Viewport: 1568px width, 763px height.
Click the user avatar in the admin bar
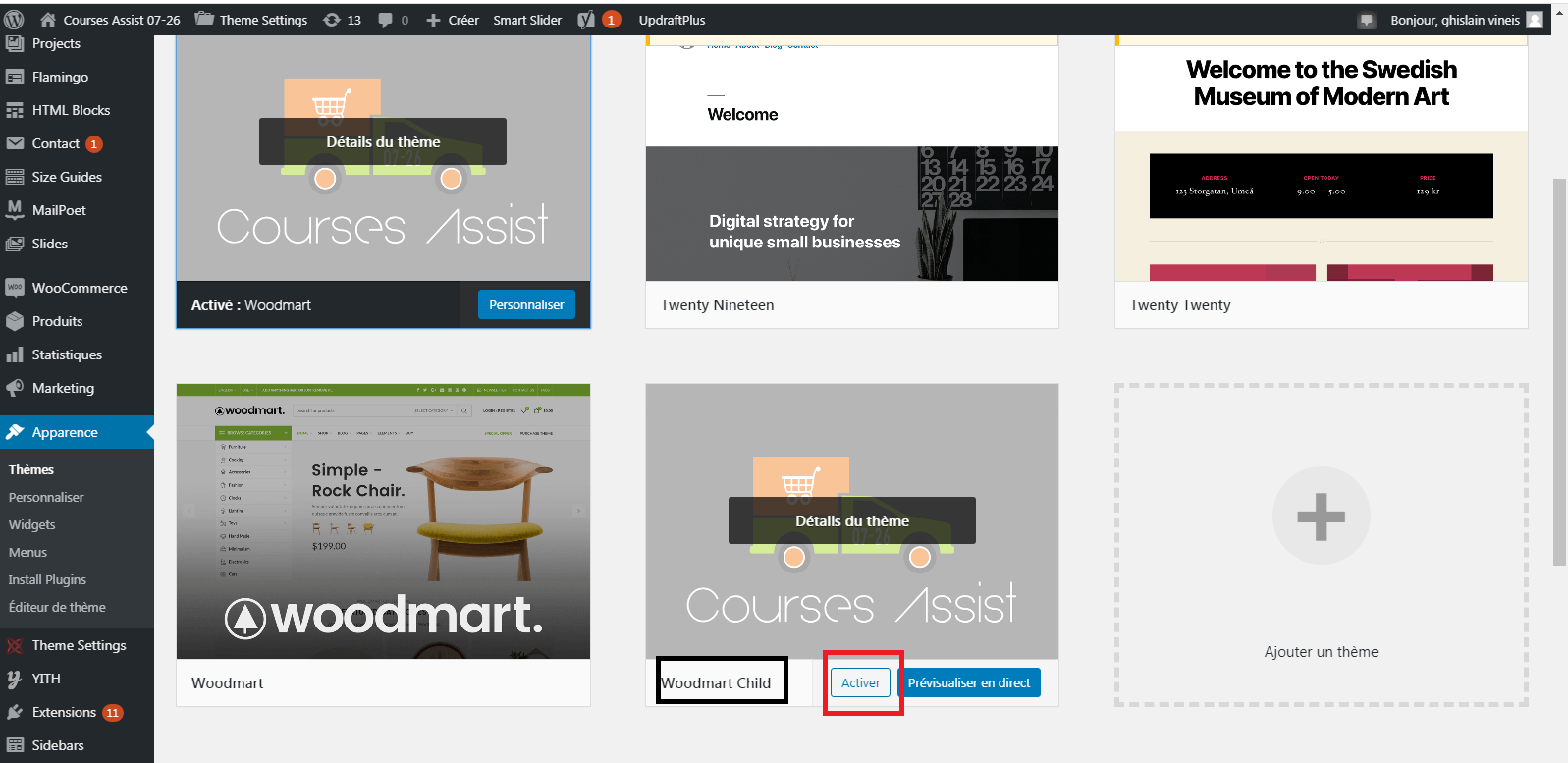point(1535,20)
